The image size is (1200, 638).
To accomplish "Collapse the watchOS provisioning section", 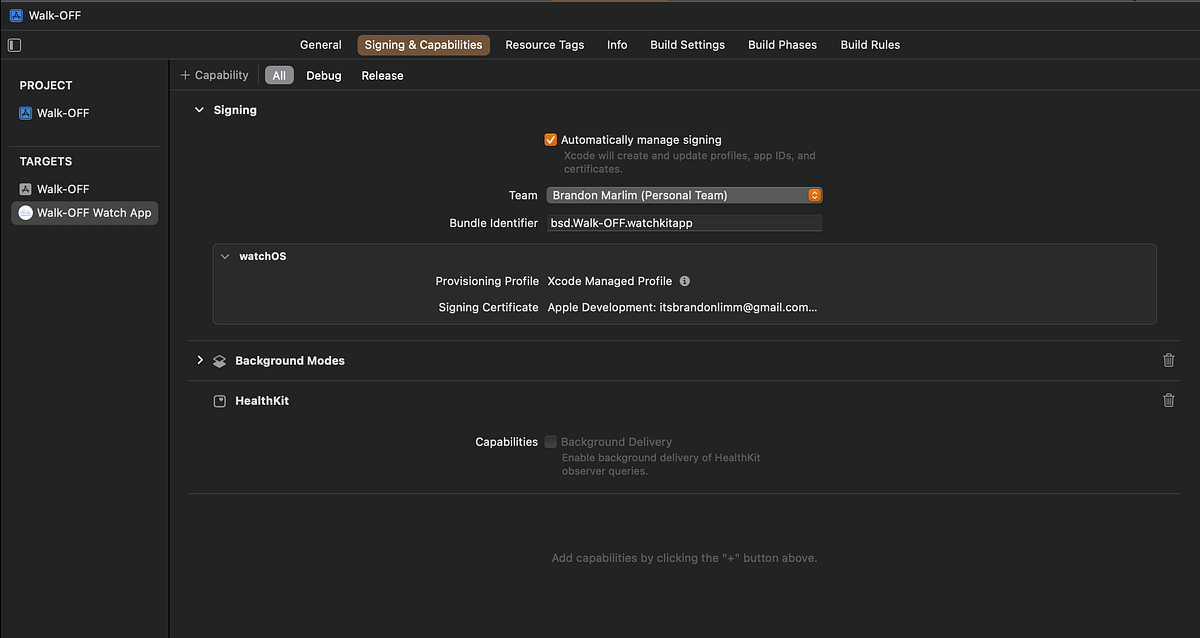I will [x=224, y=256].
